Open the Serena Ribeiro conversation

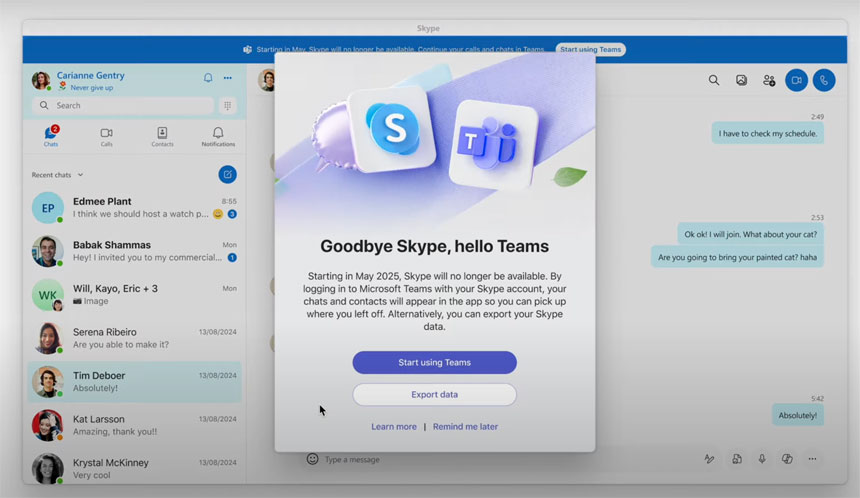[134, 338]
